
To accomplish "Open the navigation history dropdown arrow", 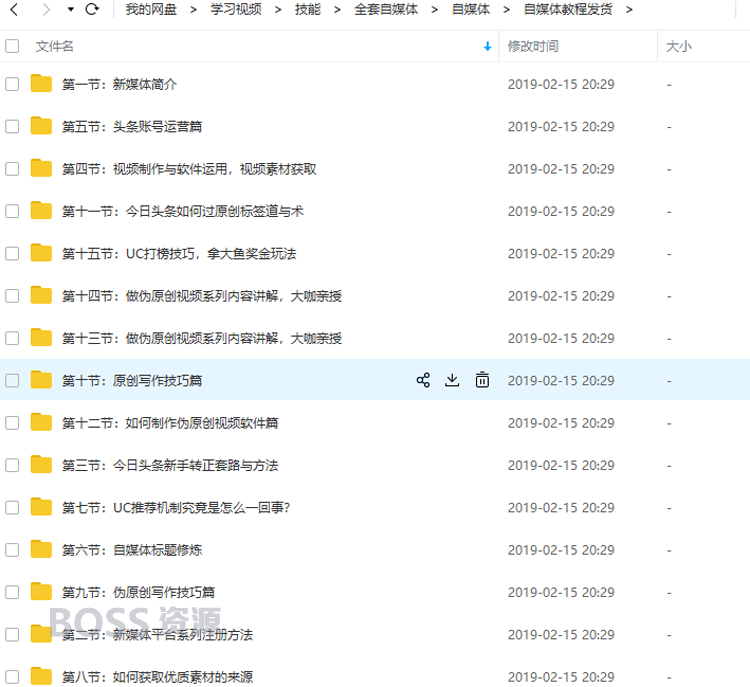I will pyautogui.click(x=70, y=9).
